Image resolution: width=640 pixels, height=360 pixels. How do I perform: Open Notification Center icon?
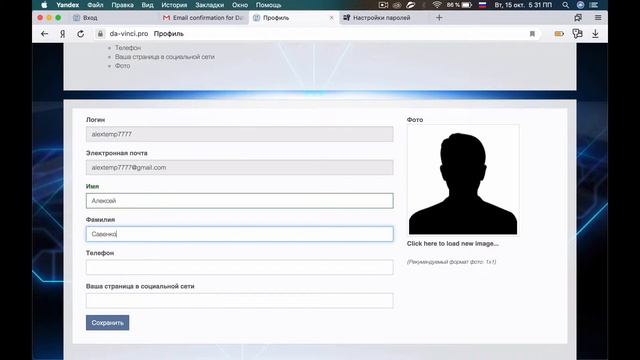[x=594, y=5]
